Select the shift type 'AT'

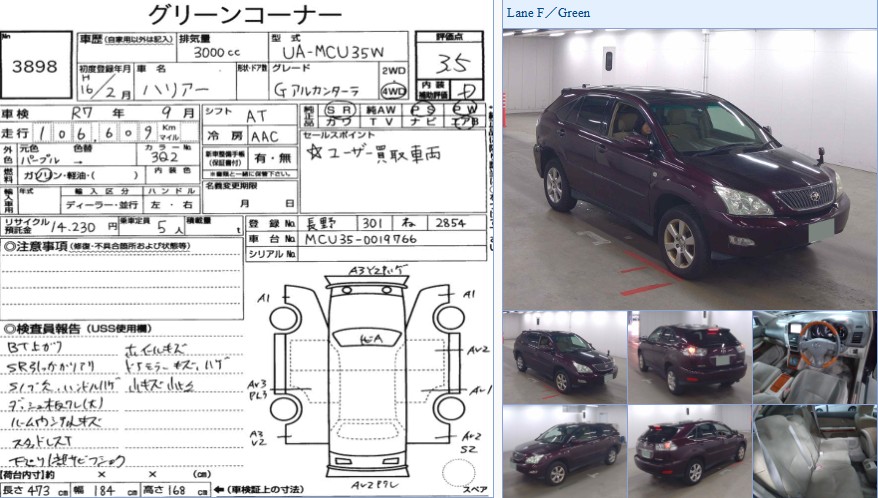click(256, 116)
